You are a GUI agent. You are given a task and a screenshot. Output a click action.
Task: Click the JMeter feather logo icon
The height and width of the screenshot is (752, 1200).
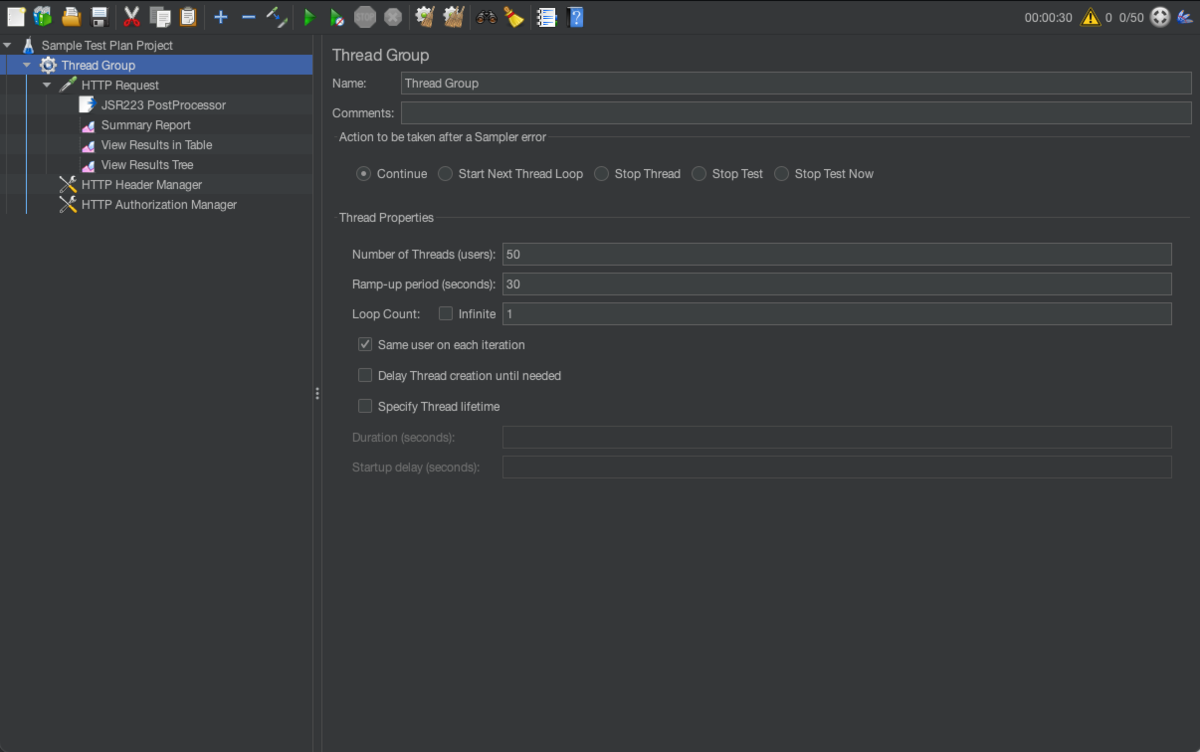(1185, 17)
